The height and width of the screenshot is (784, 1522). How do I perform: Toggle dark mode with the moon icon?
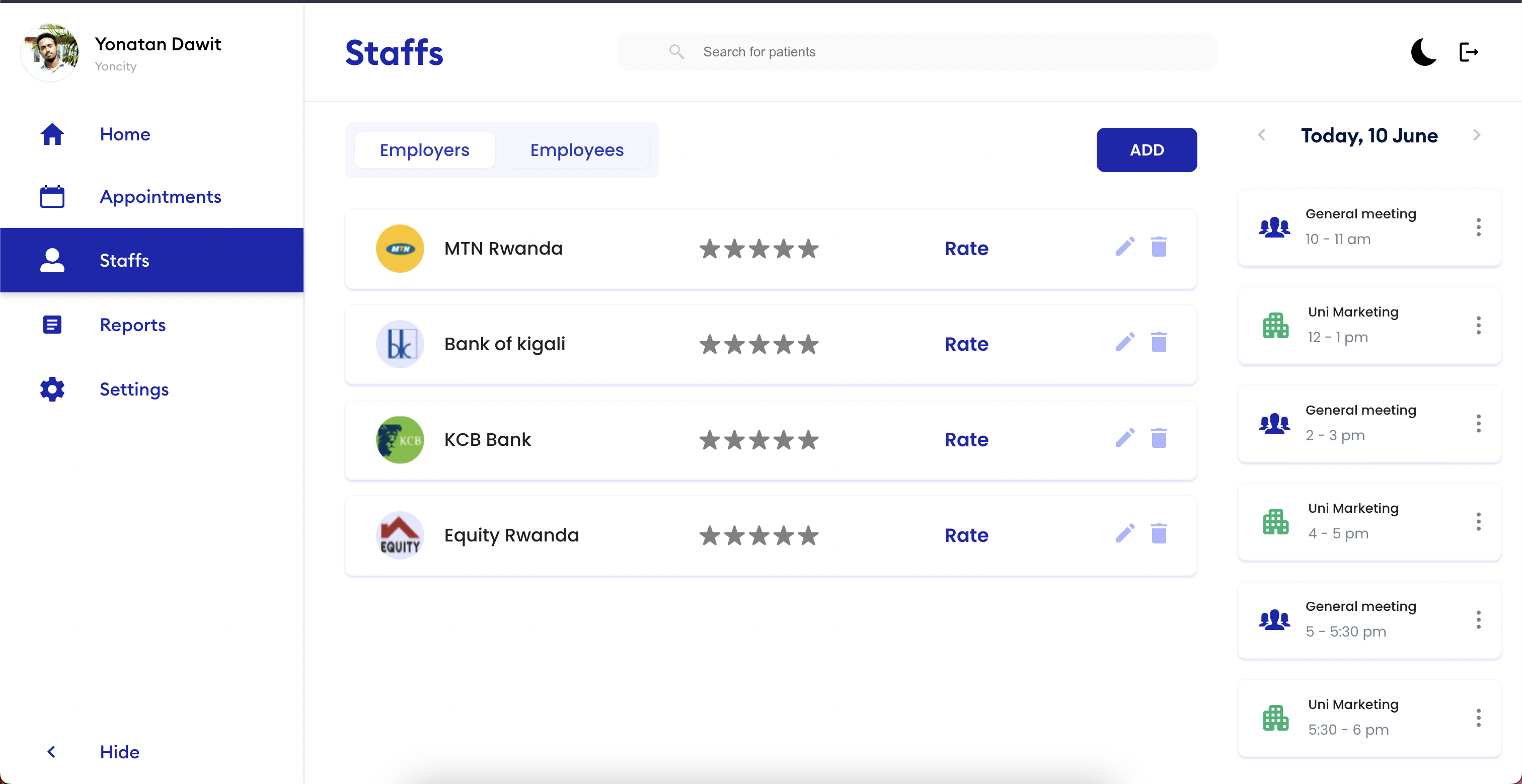pyautogui.click(x=1423, y=52)
